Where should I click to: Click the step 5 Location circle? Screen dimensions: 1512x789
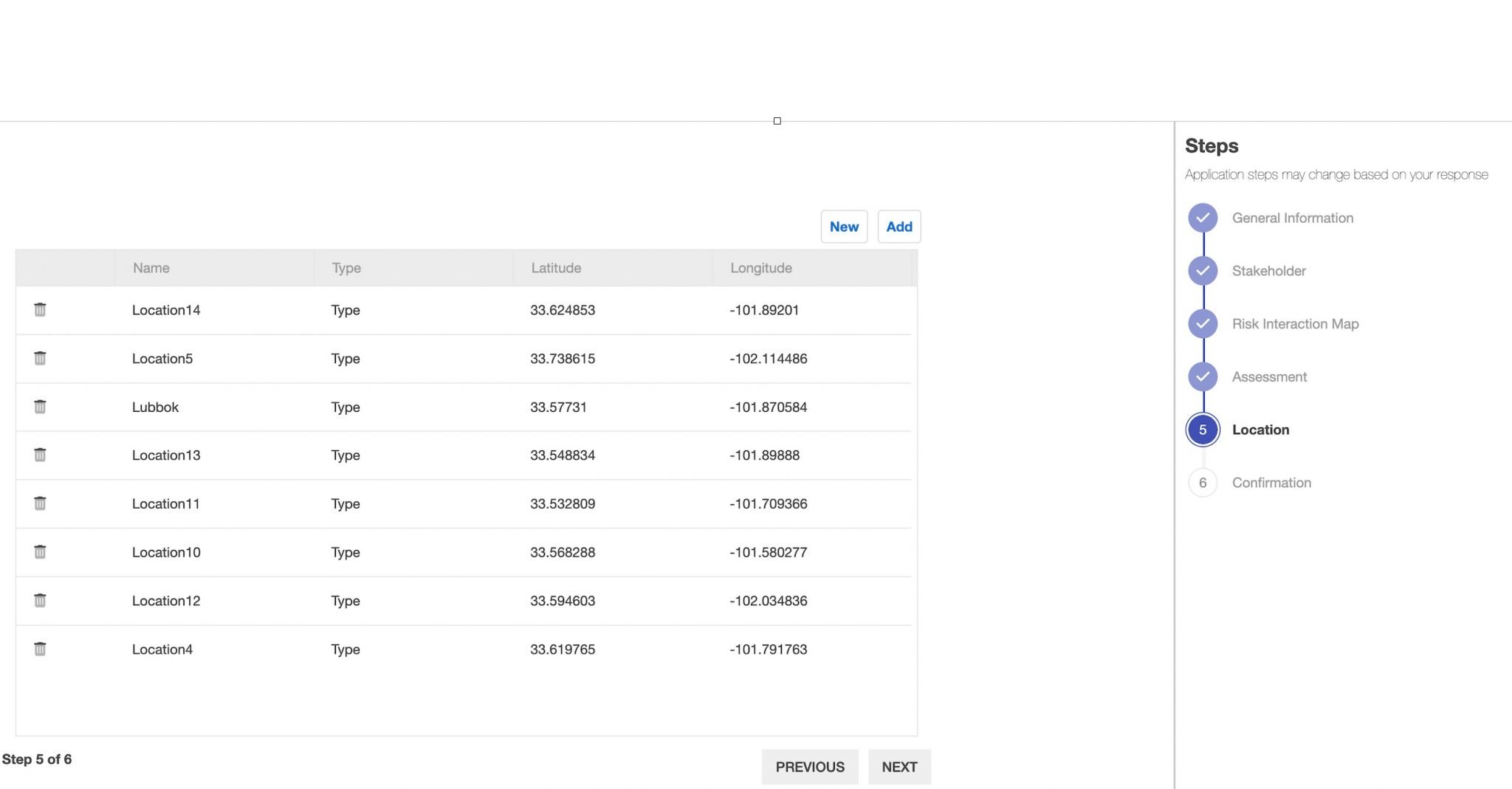click(1203, 430)
